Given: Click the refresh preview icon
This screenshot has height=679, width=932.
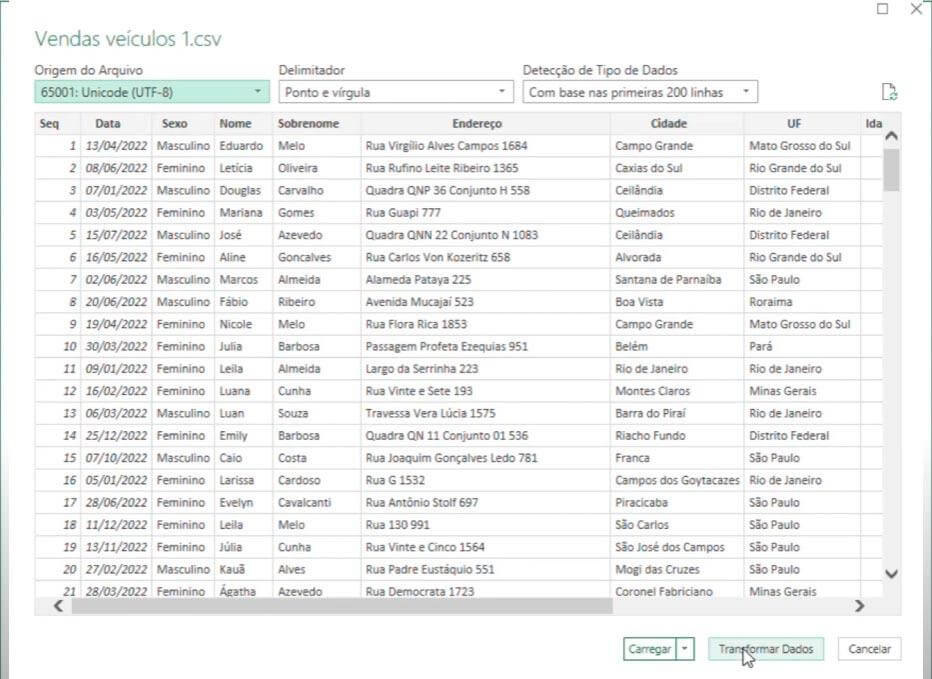Looking at the screenshot, I should coord(889,92).
